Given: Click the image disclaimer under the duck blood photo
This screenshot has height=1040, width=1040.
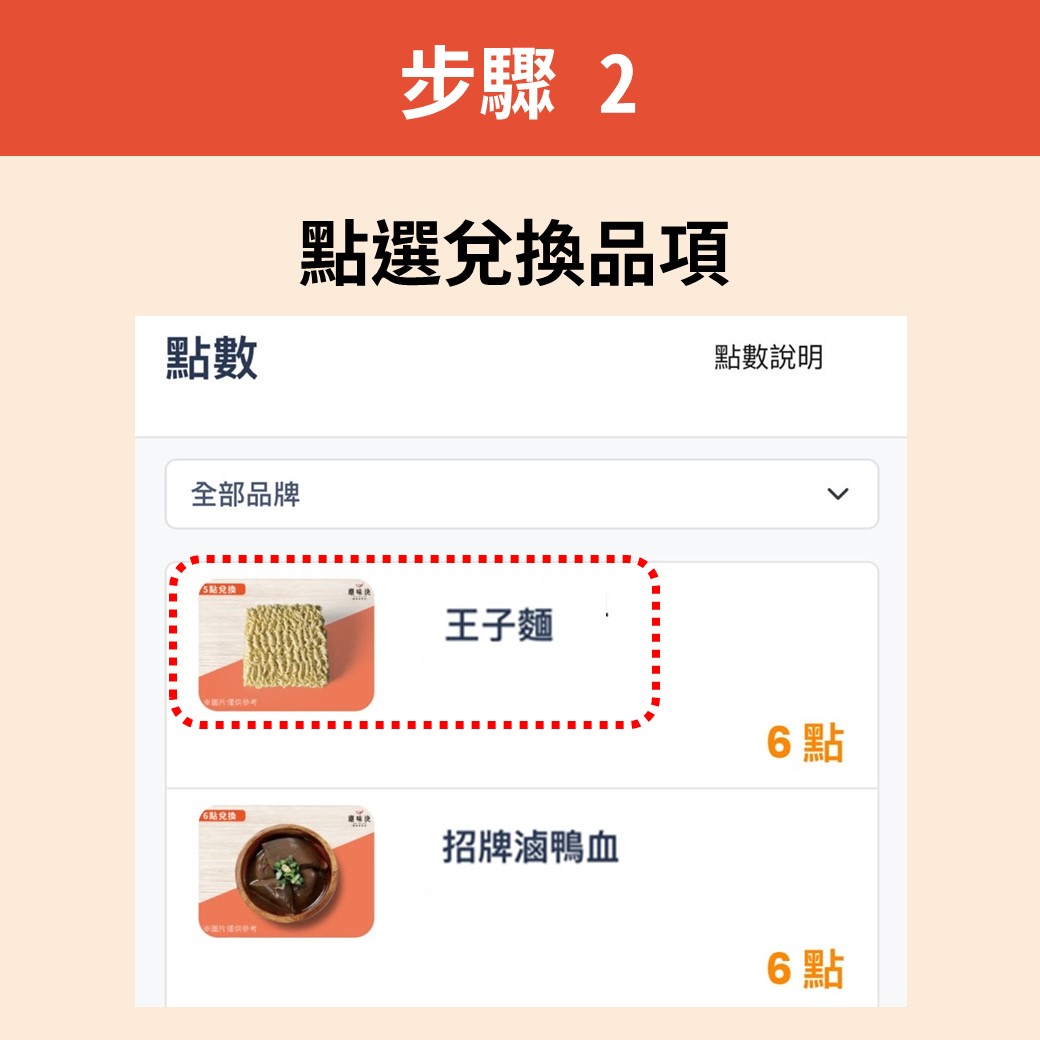Looking at the screenshot, I should 230,929.
